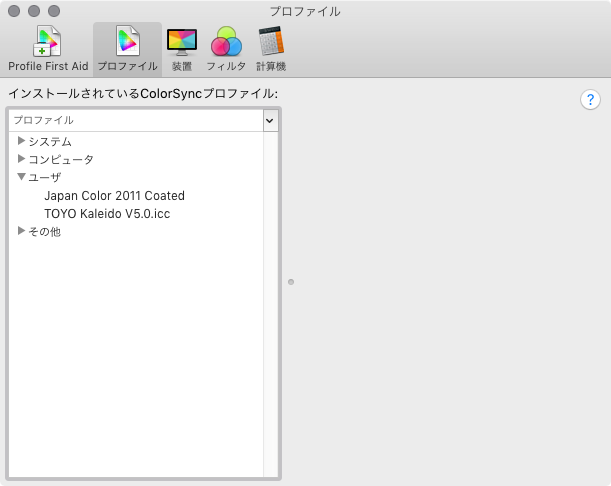Open the 計算機 calculator pane
This screenshot has width=611, height=486.
click(x=271, y=48)
